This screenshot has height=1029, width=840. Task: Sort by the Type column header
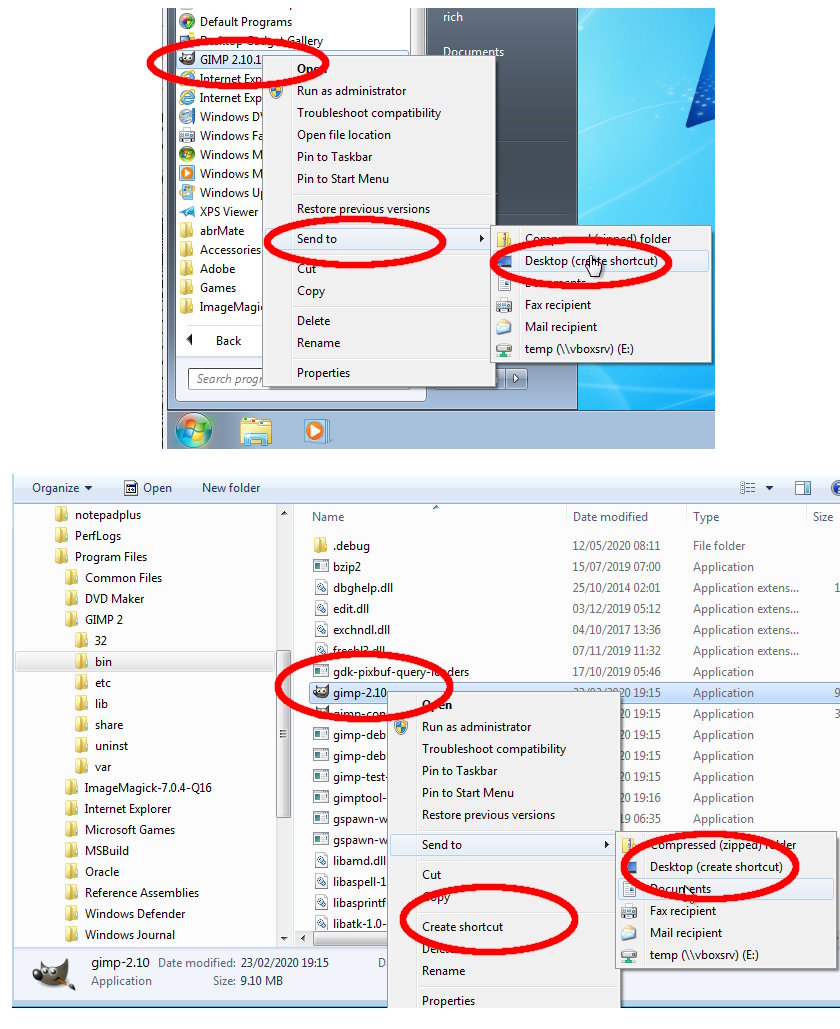[x=706, y=517]
